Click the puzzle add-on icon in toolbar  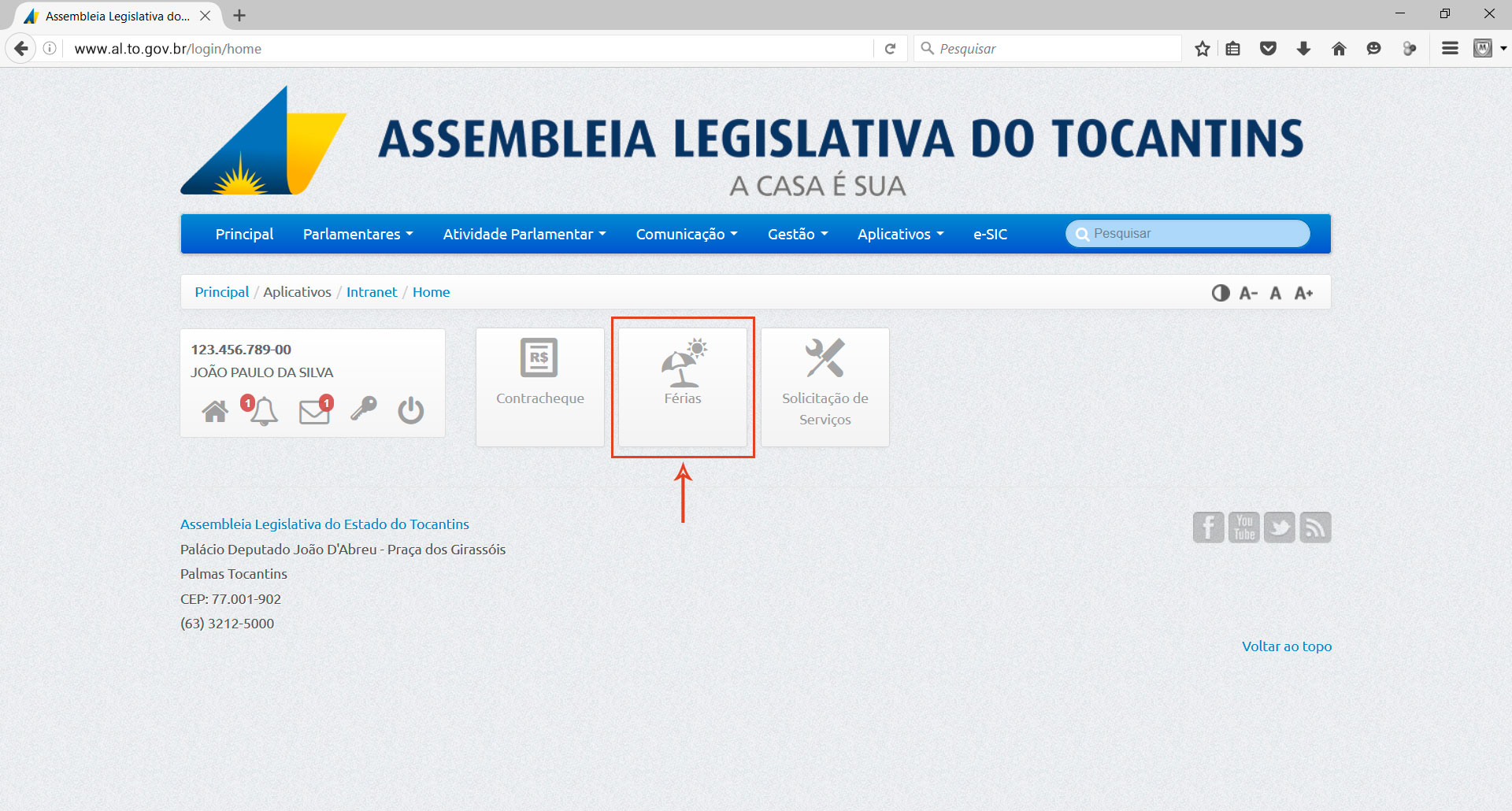1410,49
